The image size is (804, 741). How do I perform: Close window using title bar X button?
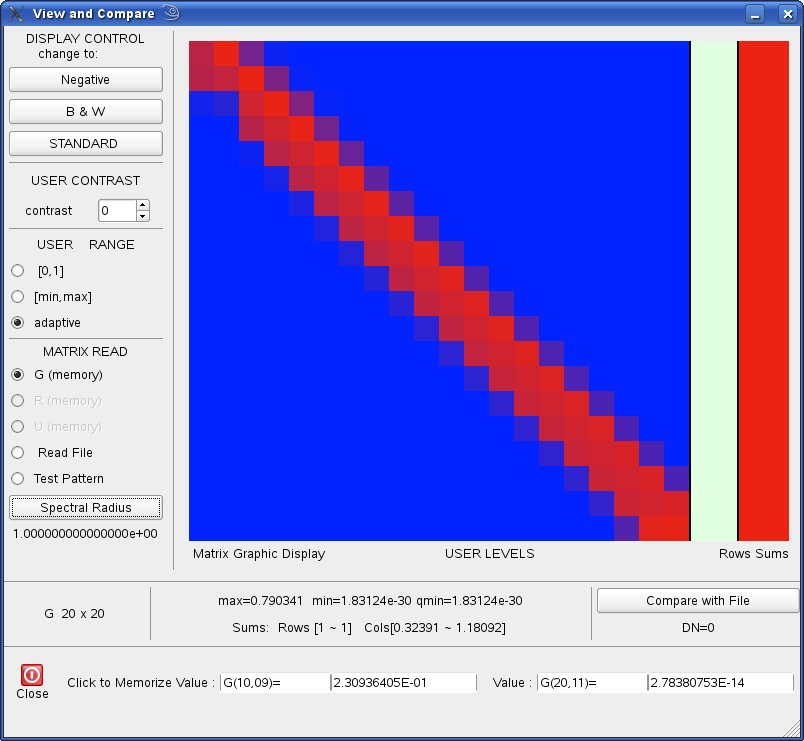click(x=786, y=14)
